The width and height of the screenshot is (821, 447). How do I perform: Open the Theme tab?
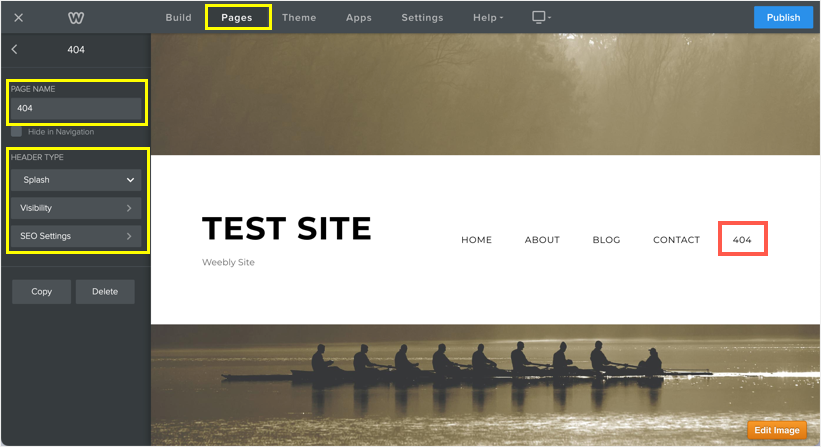(299, 17)
